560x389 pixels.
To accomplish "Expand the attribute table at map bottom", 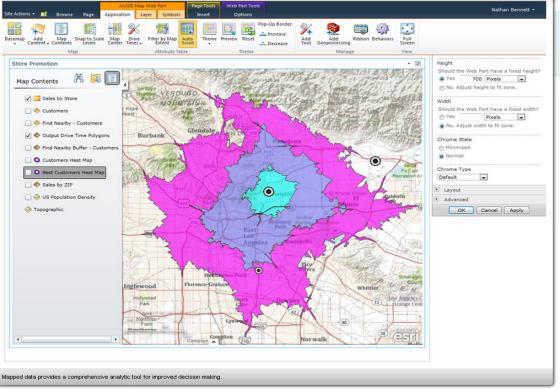I will [214, 342].
